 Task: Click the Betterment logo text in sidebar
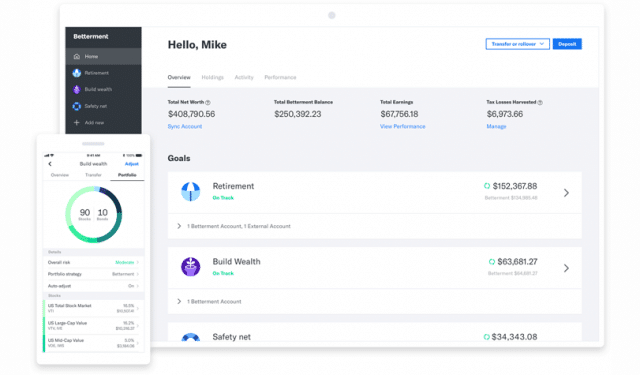coord(91,36)
